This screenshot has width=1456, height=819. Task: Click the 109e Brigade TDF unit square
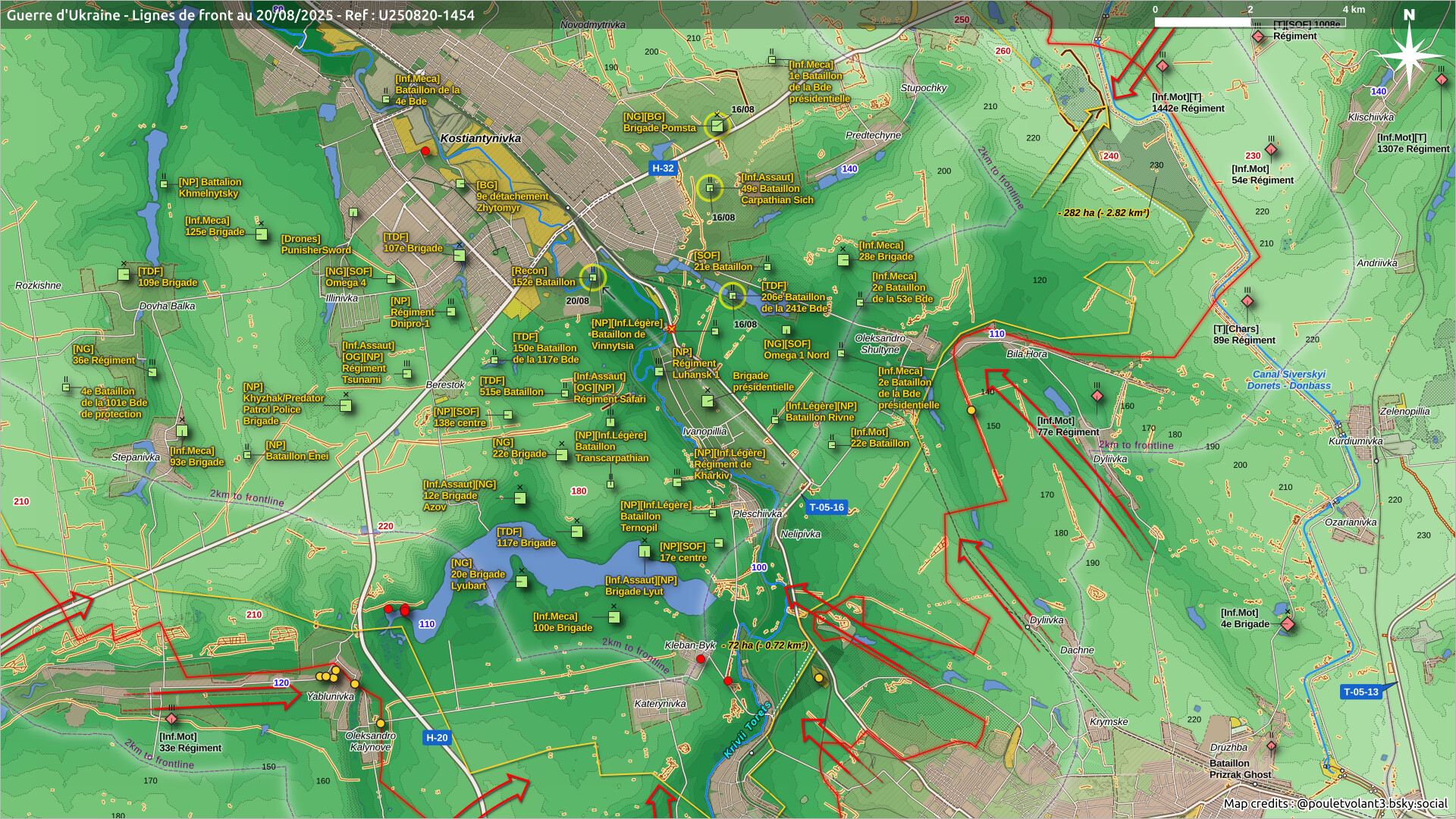tap(124, 274)
